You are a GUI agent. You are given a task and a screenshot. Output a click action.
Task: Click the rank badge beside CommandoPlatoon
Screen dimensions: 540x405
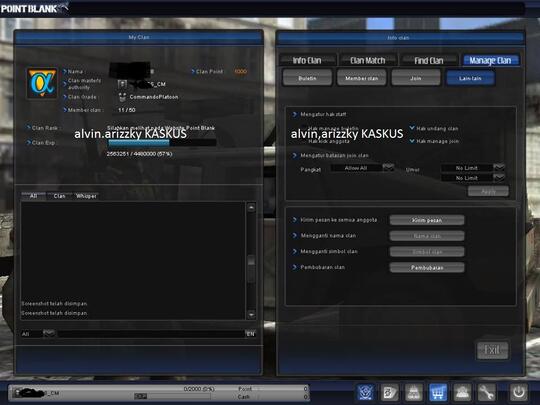(122, 97)
